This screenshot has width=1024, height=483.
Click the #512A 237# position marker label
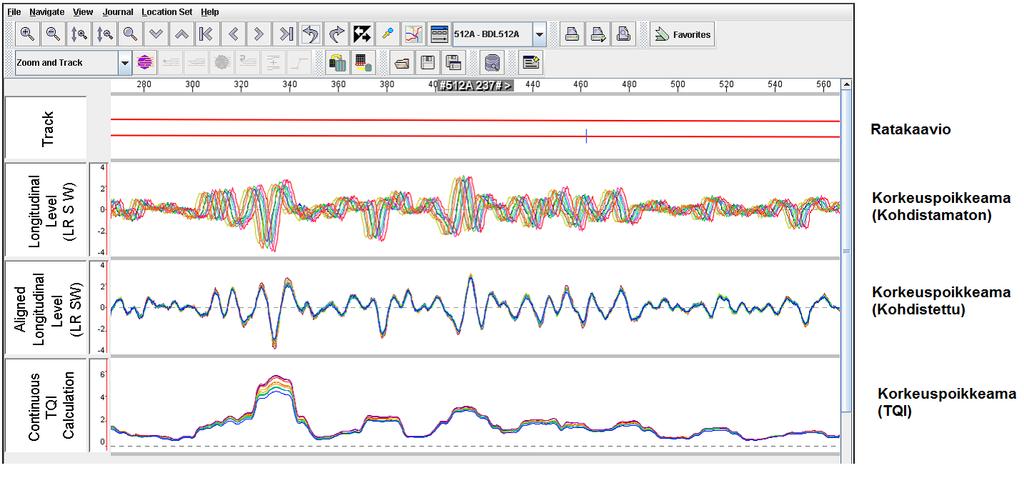[475, 86]
